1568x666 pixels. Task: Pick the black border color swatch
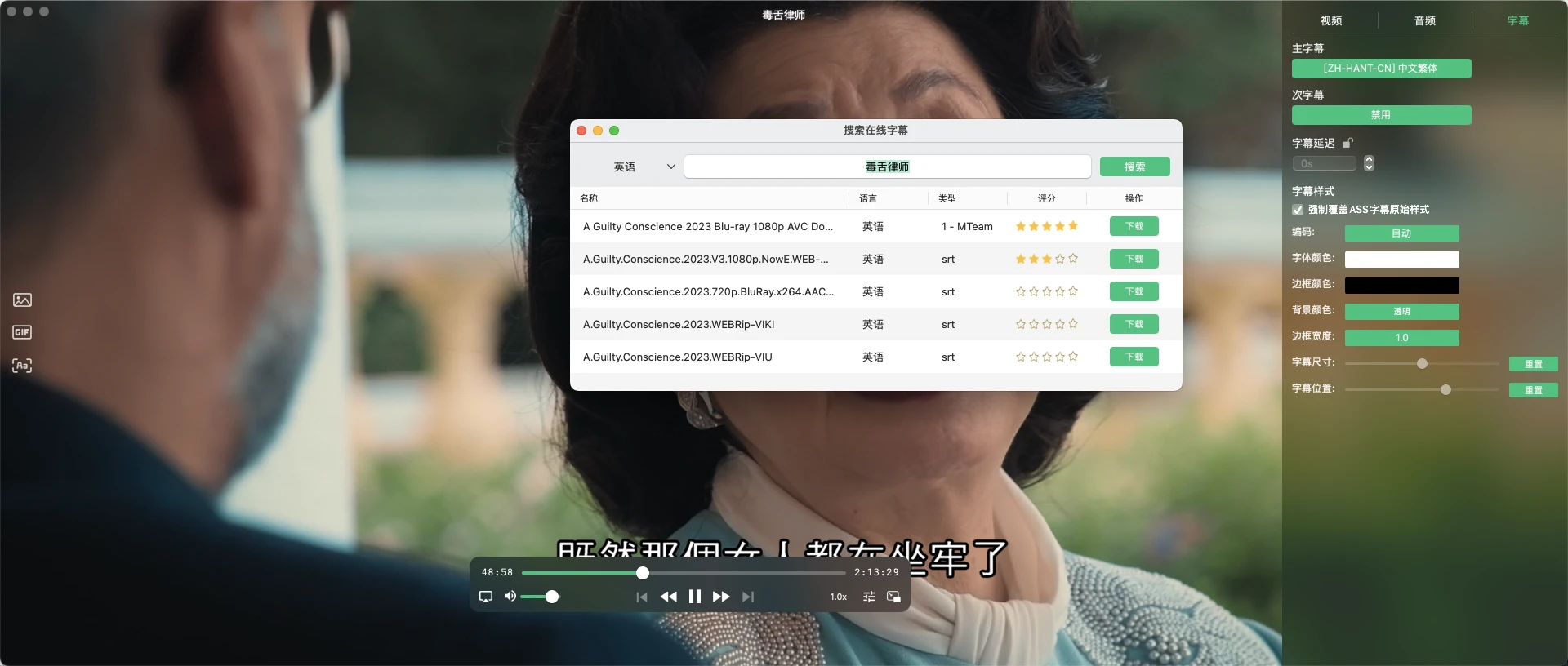(1402, 286)
